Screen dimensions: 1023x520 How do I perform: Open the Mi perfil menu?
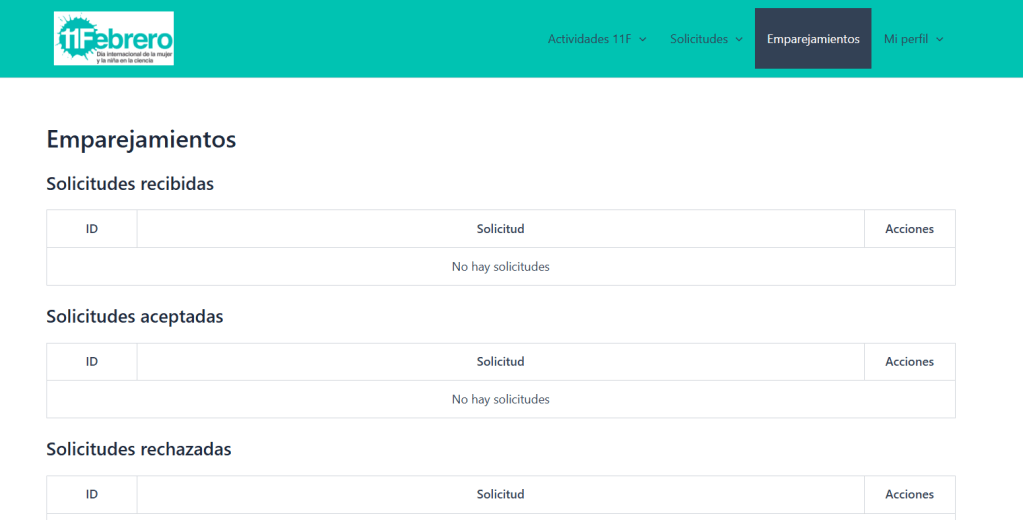click(x=906, y=39)
